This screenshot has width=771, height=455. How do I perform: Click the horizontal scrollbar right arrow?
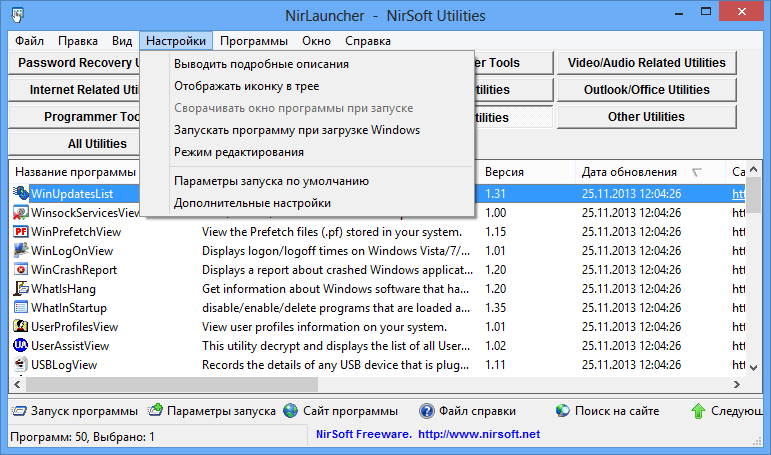point(737,384)
